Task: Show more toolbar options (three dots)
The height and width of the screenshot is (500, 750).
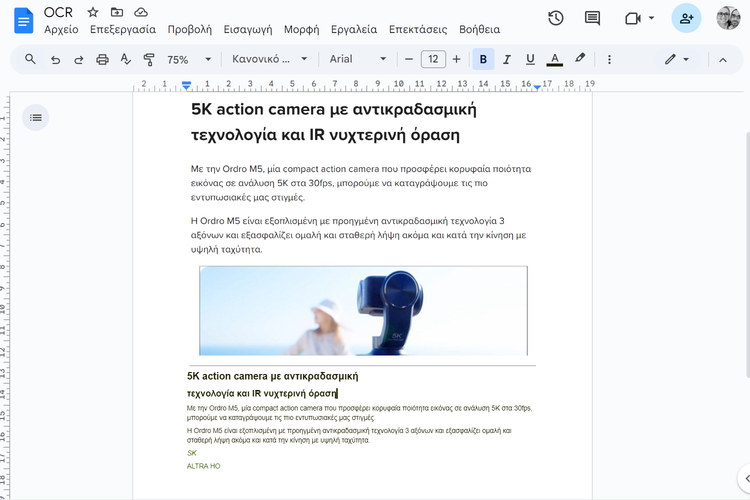Action: [609, 59]
